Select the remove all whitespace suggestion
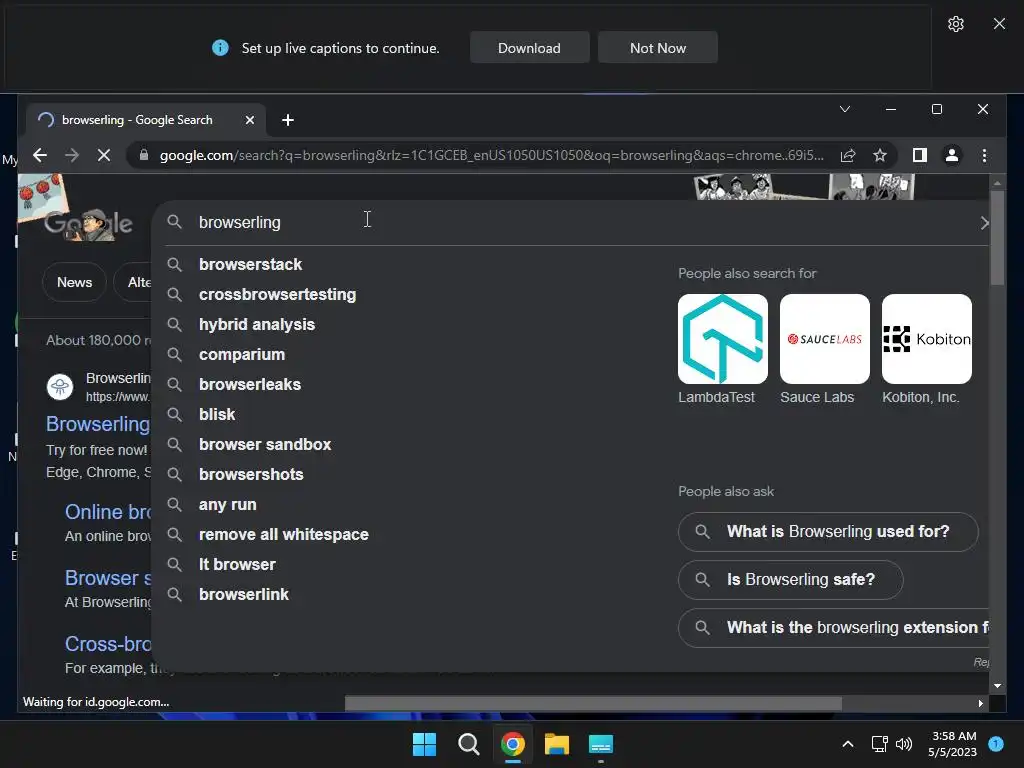Image resolution: width=1024 pixels, height=768 pixels. (283, 535)
